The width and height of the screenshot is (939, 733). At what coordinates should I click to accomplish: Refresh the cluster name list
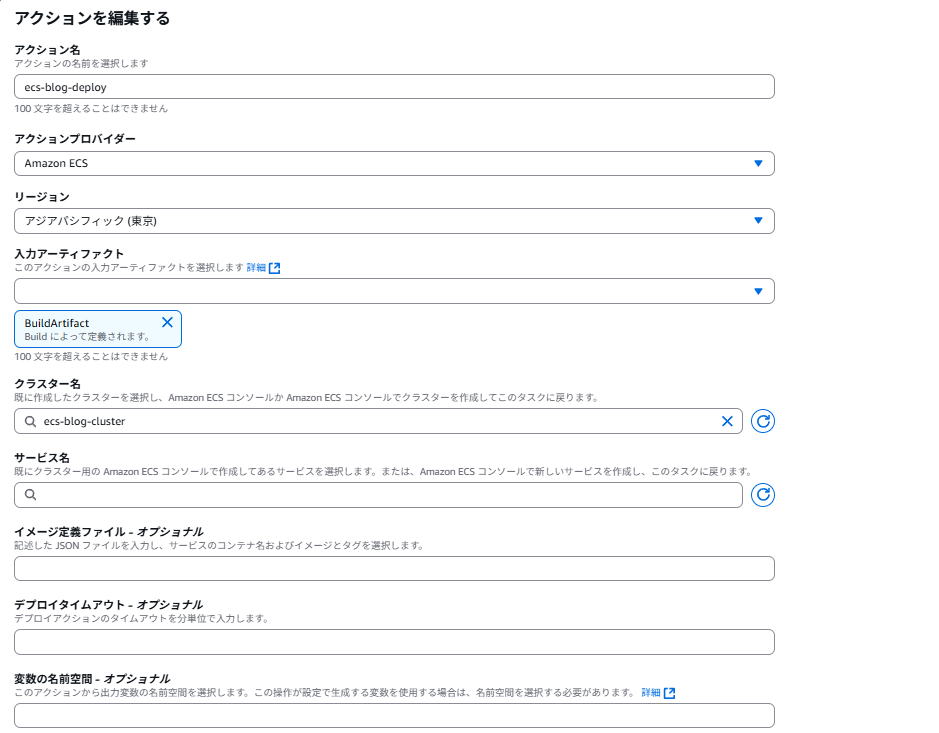click(763, 421)
